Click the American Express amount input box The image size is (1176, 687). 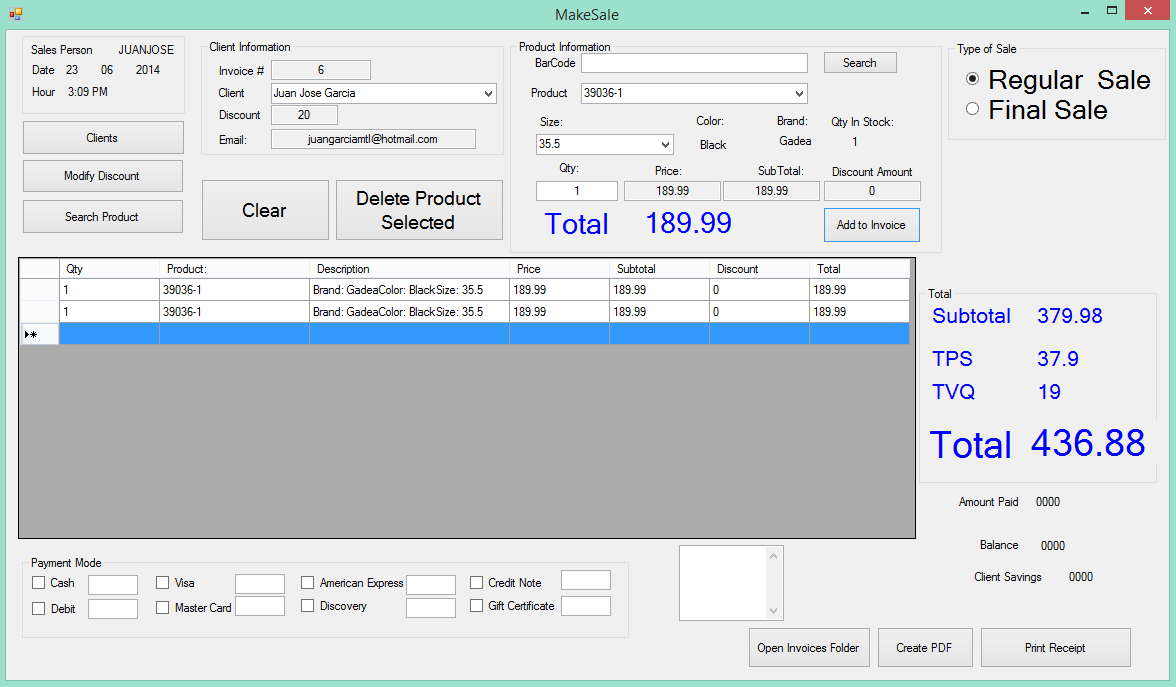tap(430, 584)
